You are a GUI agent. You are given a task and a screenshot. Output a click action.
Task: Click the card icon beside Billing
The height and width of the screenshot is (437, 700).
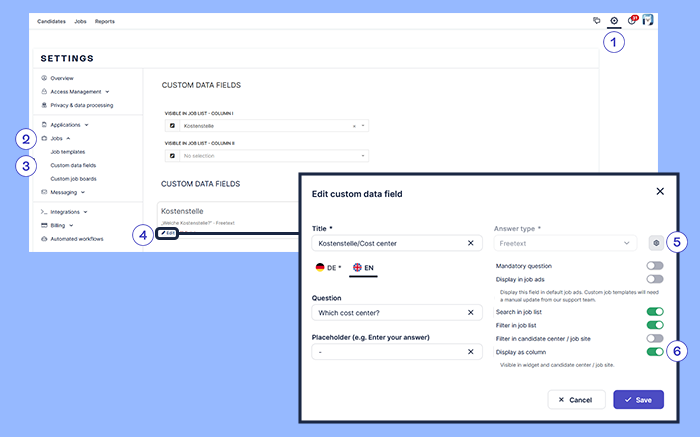tap(44, 225)
